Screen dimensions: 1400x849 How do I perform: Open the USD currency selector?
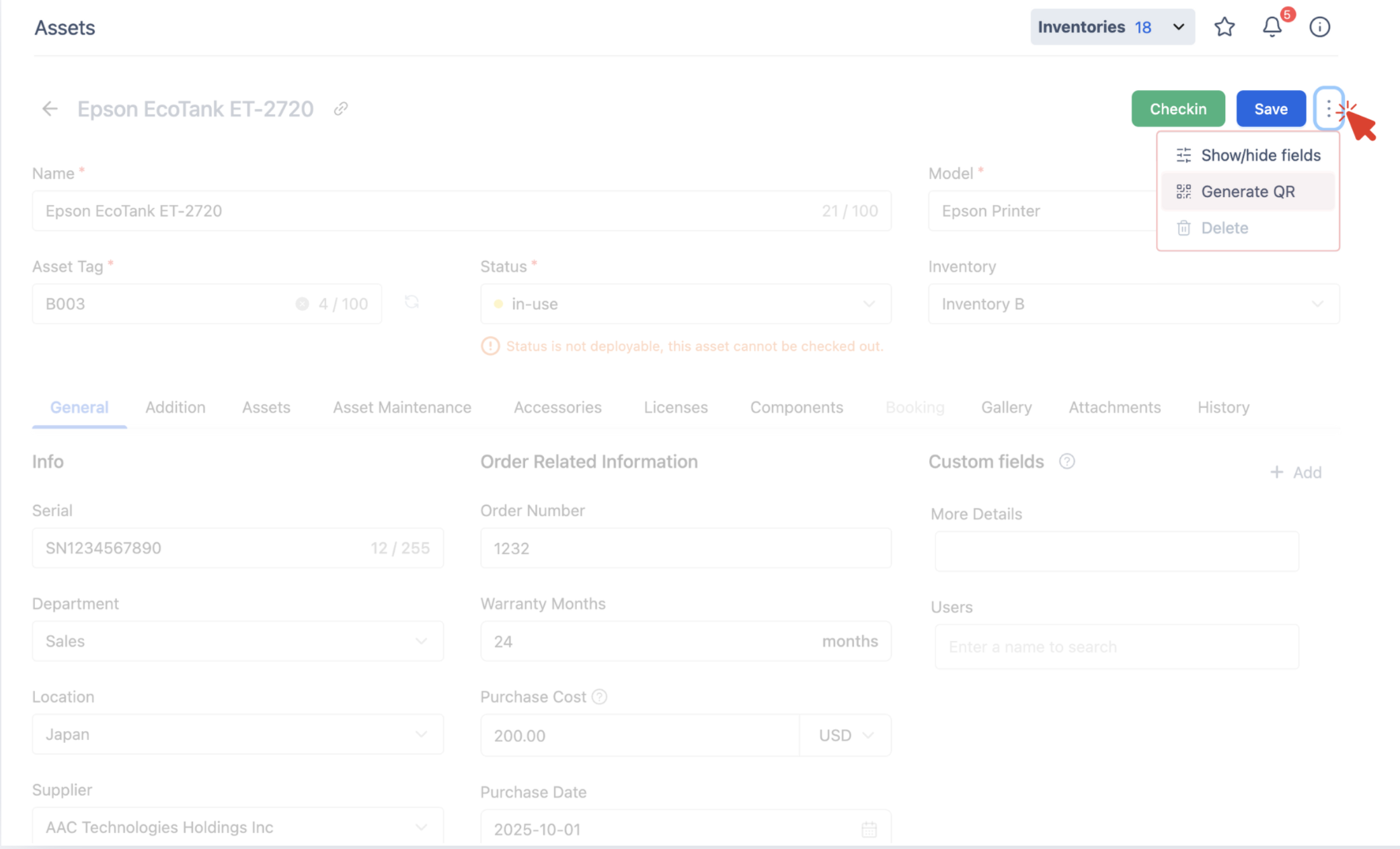pyautogui.click(x=845, y=735)
